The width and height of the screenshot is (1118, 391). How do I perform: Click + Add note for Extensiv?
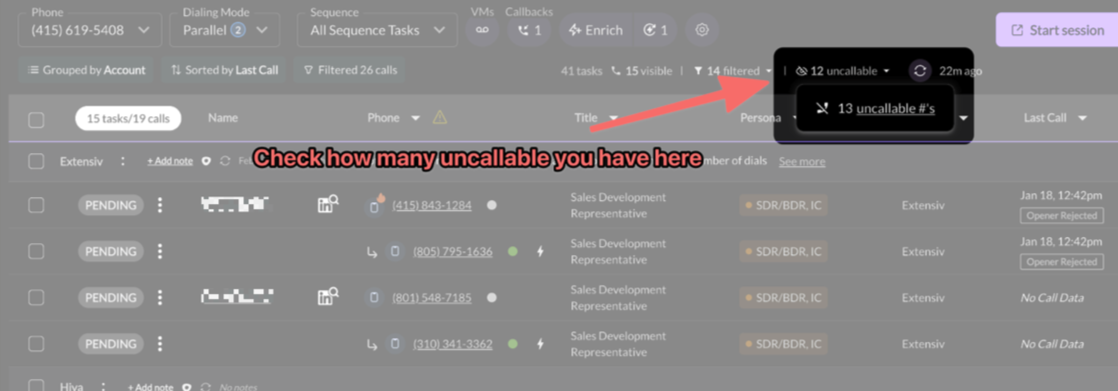click(170, 161)
